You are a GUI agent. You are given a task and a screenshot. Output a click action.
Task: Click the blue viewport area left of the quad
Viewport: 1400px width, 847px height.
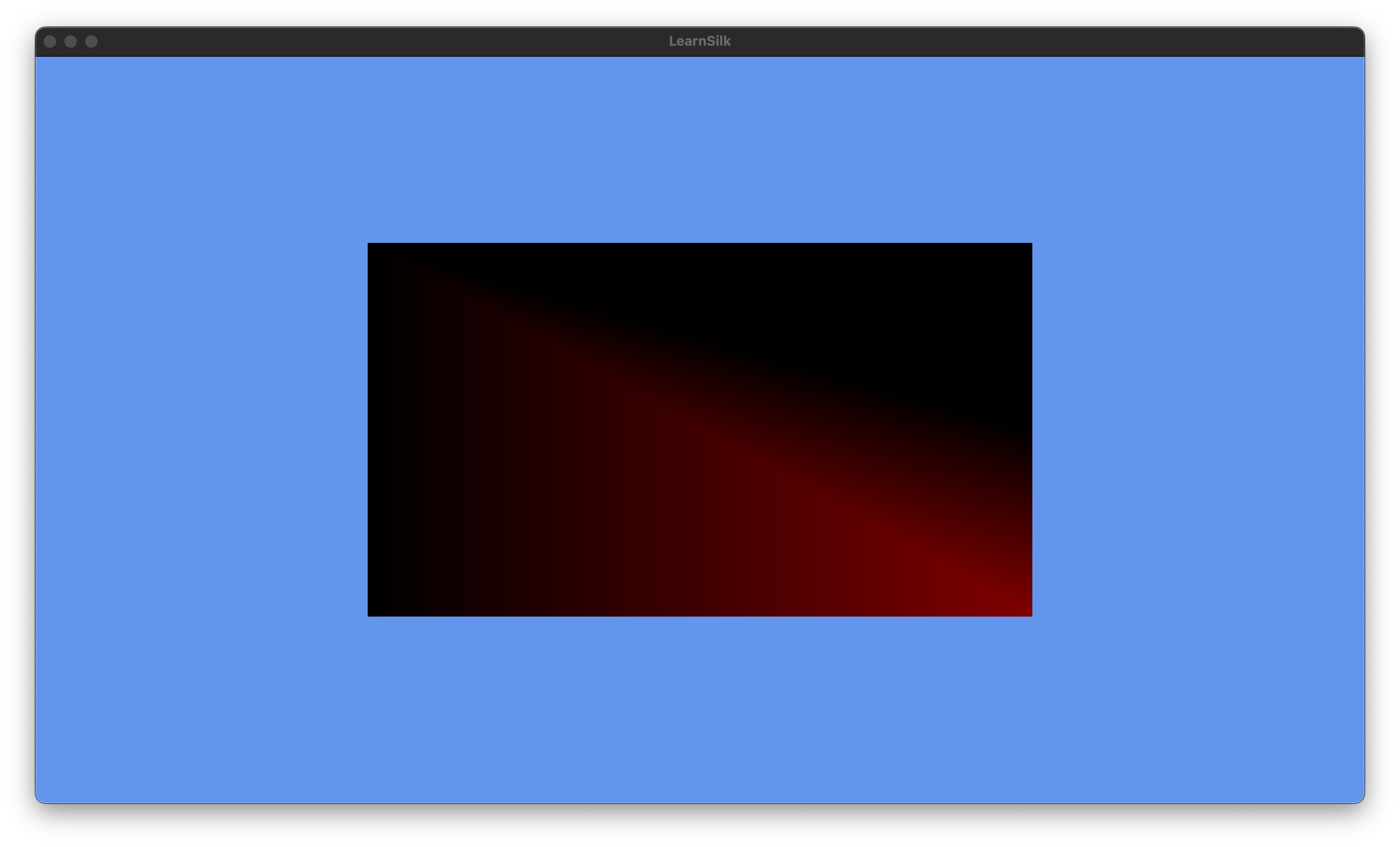pyautogui.click(x=199, y=430)
